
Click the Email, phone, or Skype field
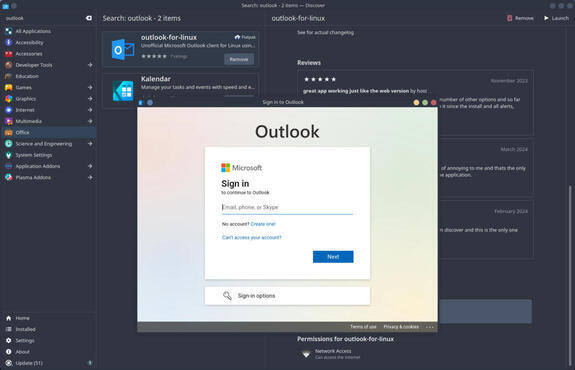coord(287,207)
